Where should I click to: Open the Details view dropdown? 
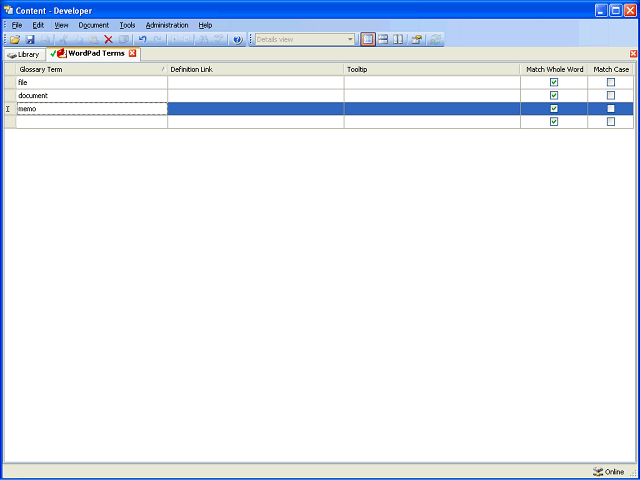[x=350, y=40]
